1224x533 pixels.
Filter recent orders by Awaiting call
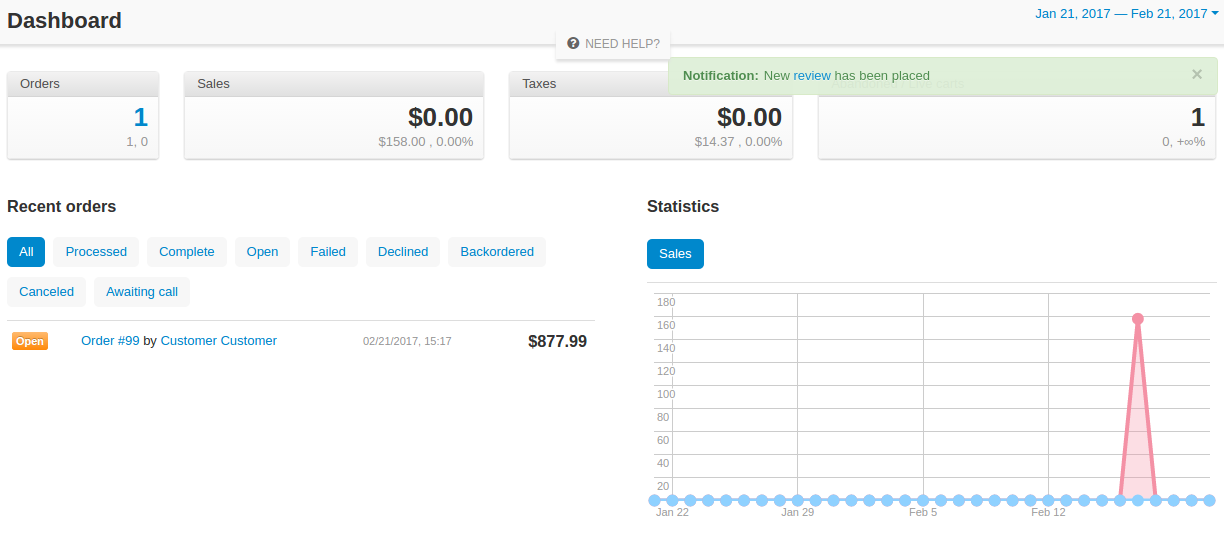click(x=142, y=292)
